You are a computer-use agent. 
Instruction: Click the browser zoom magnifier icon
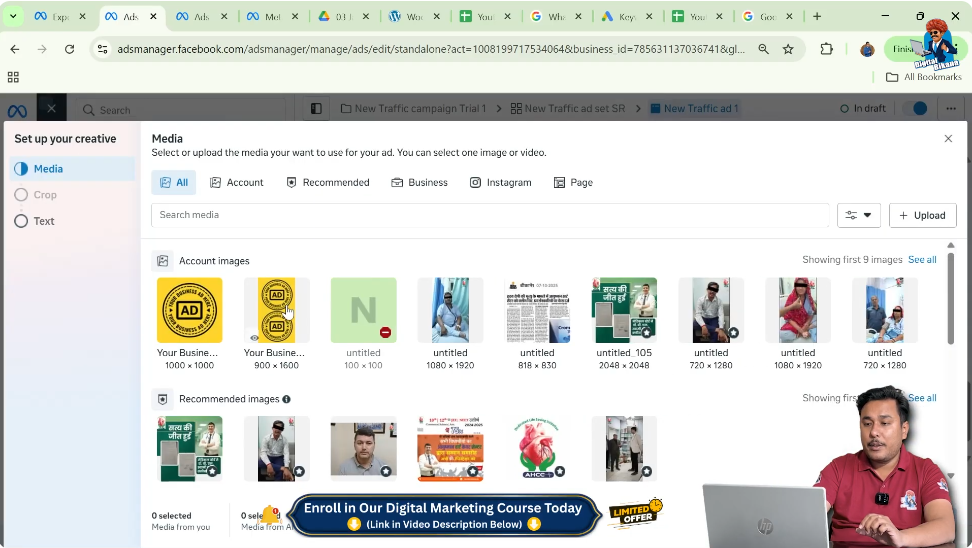click(764, 49)
